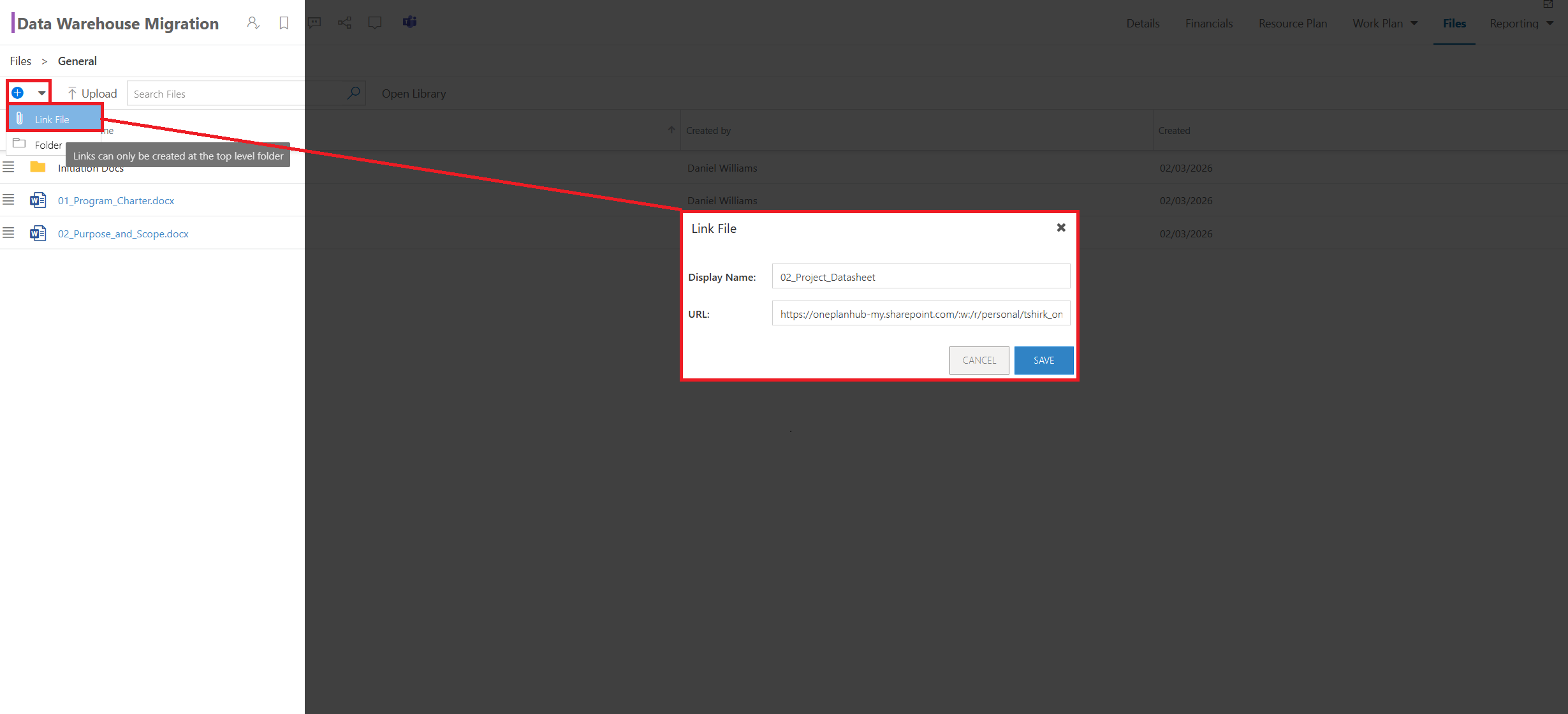Expand the Reporting dropdown menu
Viewport: 1568px width, 714px height.
click(1550, 23)
